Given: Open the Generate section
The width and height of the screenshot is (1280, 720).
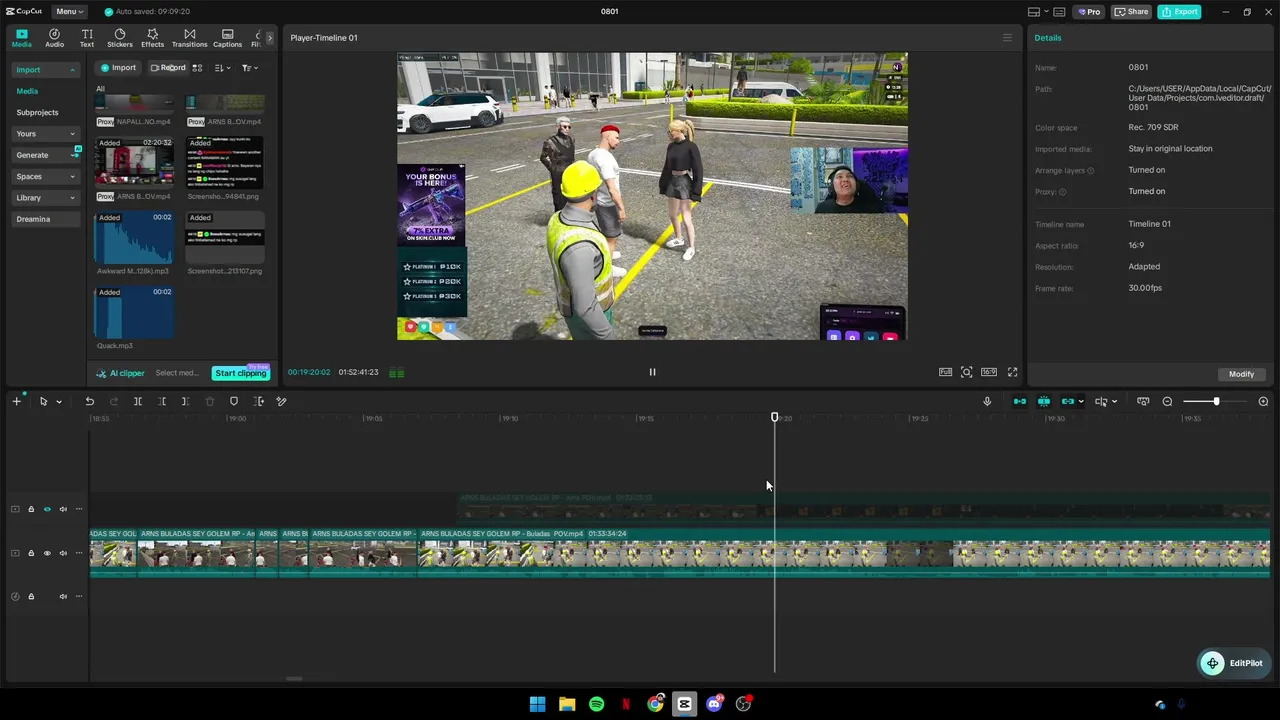Looking at the screenshot, I should 46,155.
